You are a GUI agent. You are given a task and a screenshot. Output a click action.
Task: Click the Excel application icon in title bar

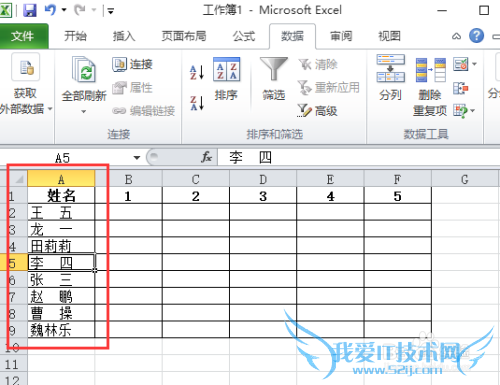(x=5, y=10)
